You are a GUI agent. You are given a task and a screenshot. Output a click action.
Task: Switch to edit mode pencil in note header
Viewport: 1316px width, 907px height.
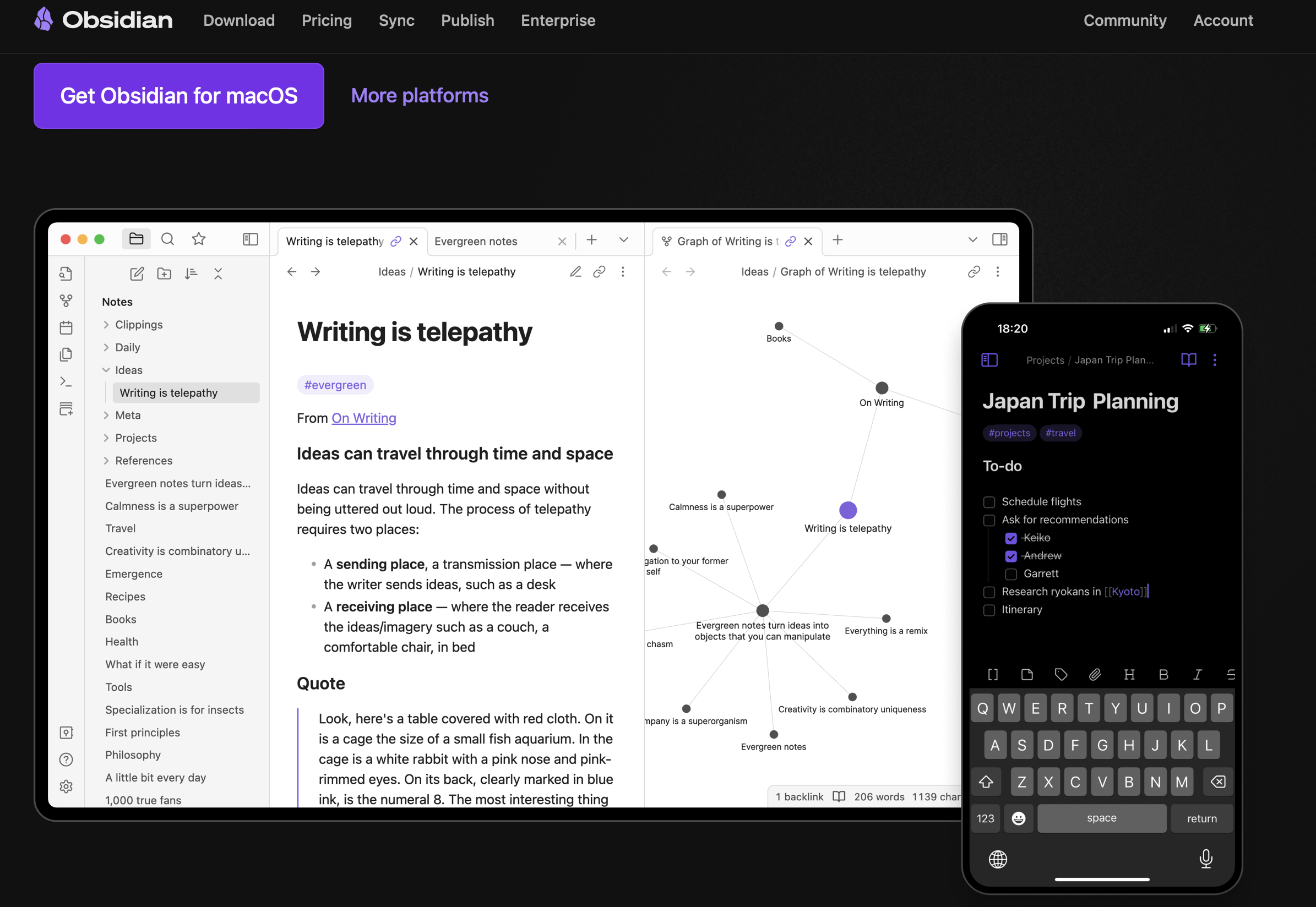click(575, 272)
